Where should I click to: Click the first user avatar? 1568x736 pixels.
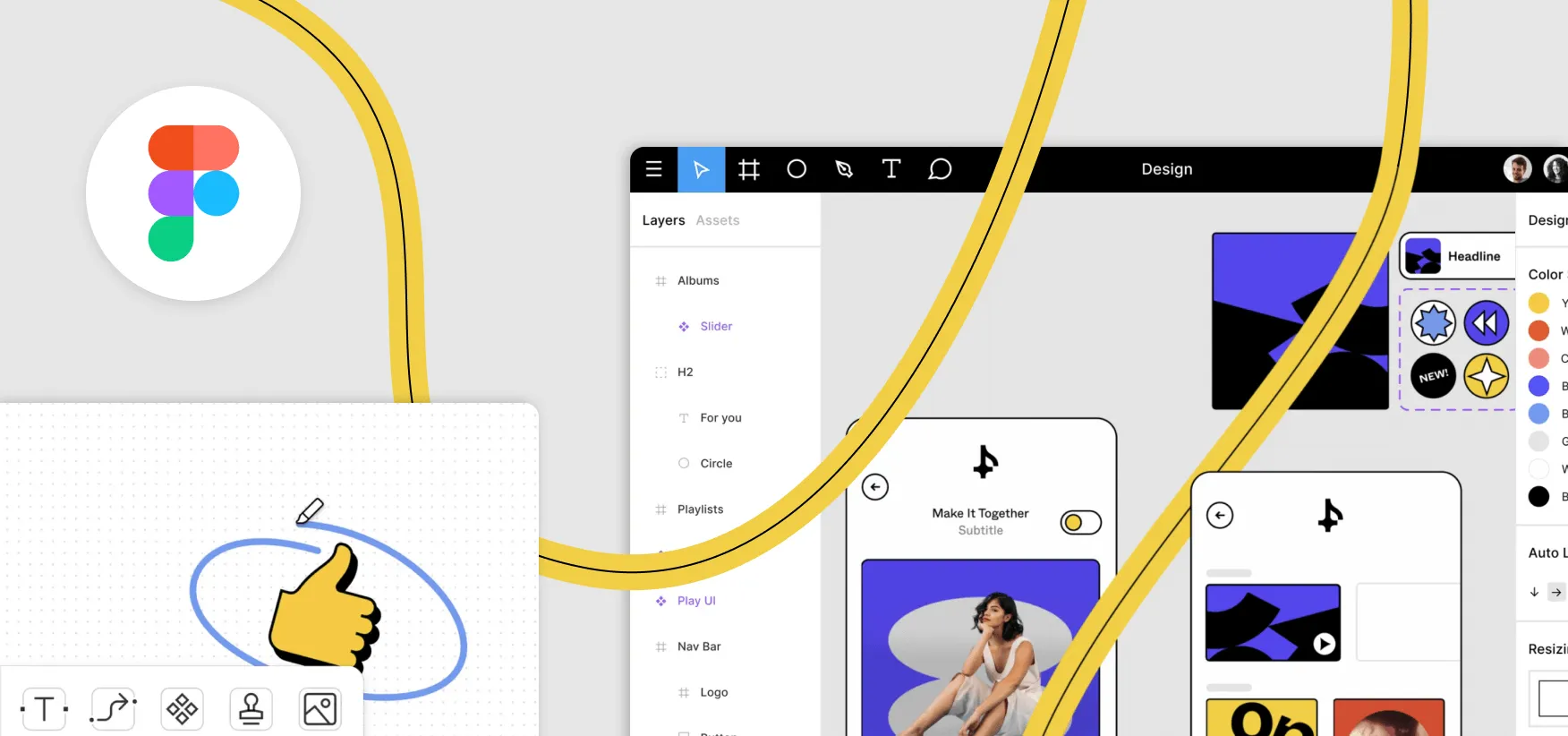coord(1518,168)
